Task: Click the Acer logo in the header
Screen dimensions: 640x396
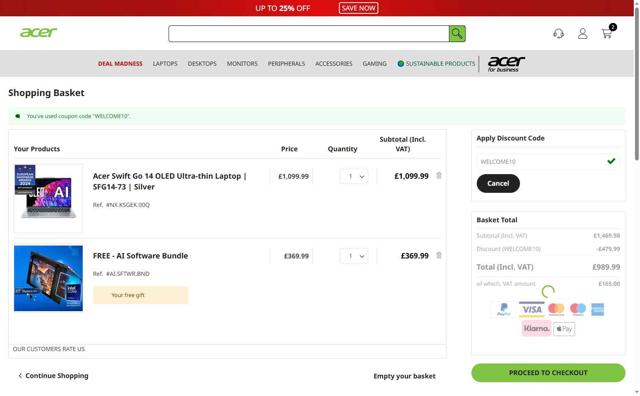Action: [38, 32]
